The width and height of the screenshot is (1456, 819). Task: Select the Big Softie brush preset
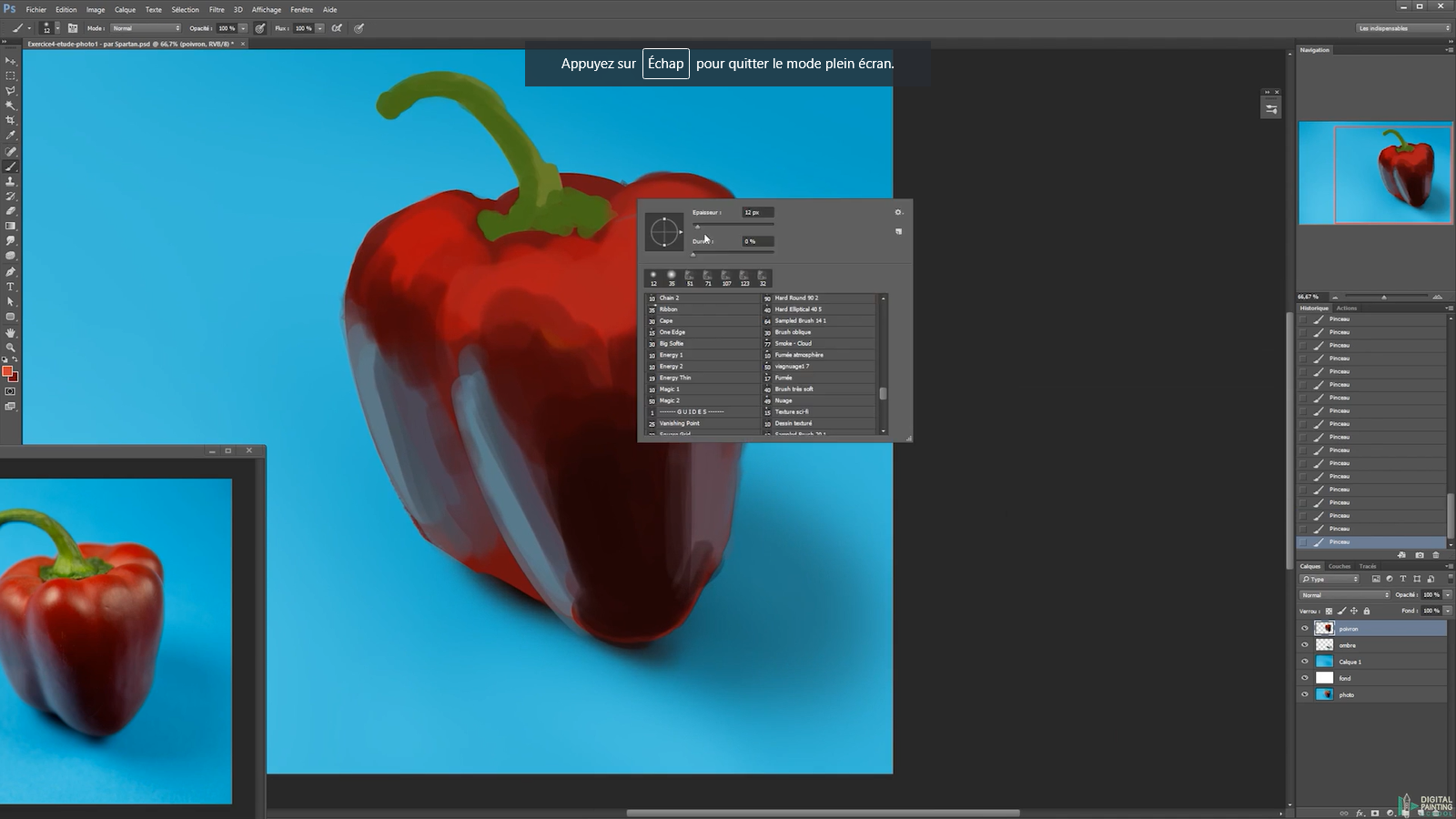(x=671, y=343)
